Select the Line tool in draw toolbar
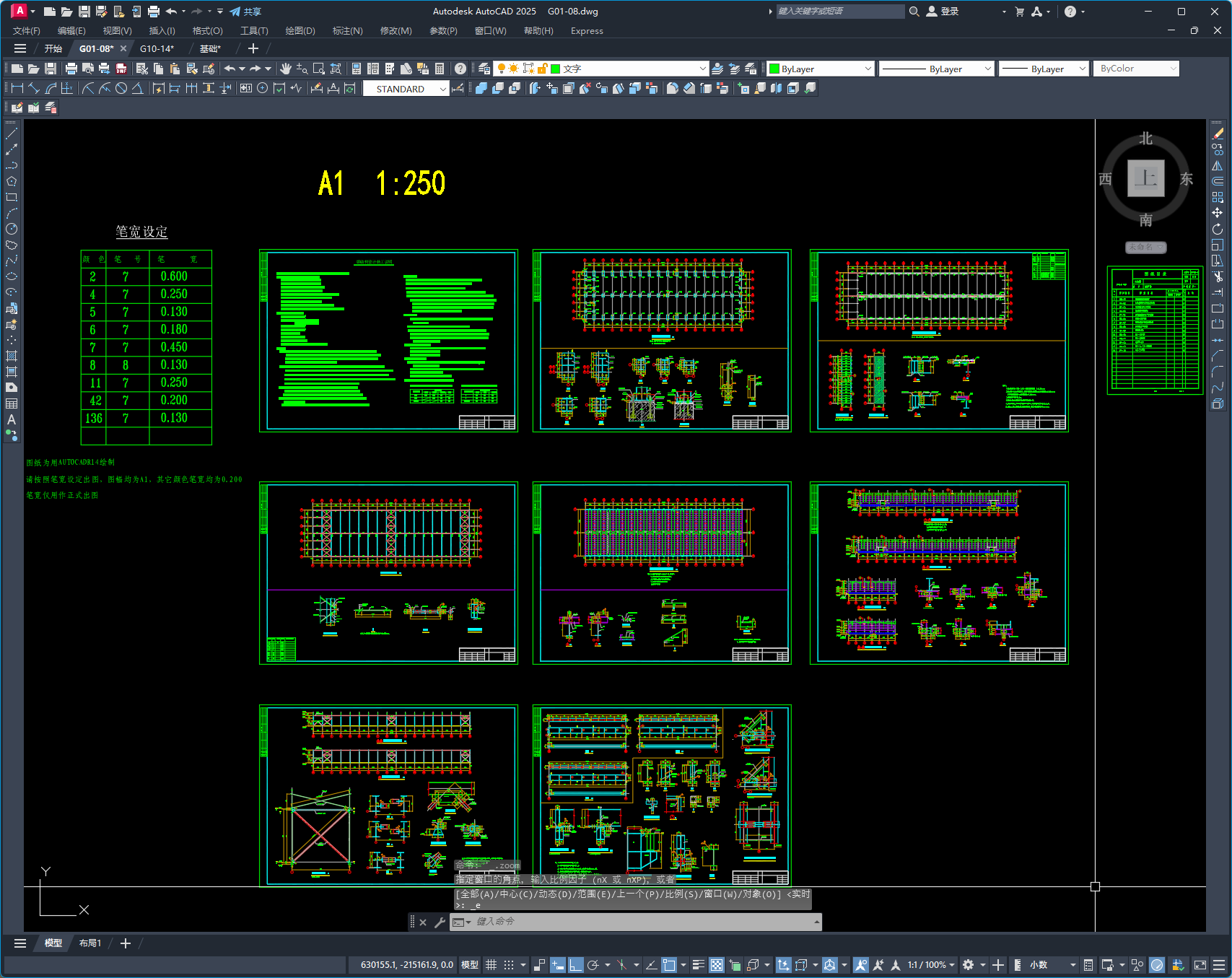 (x=12, y=134)
